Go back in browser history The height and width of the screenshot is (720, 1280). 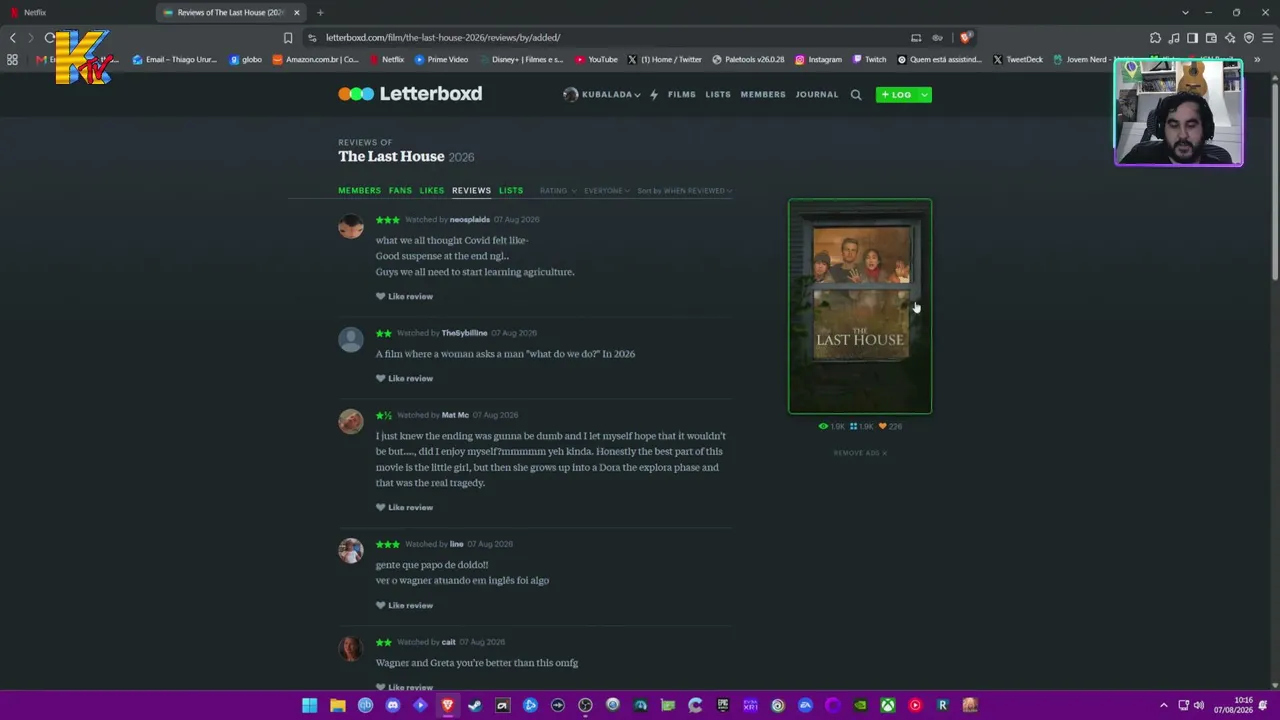[13, 38]
